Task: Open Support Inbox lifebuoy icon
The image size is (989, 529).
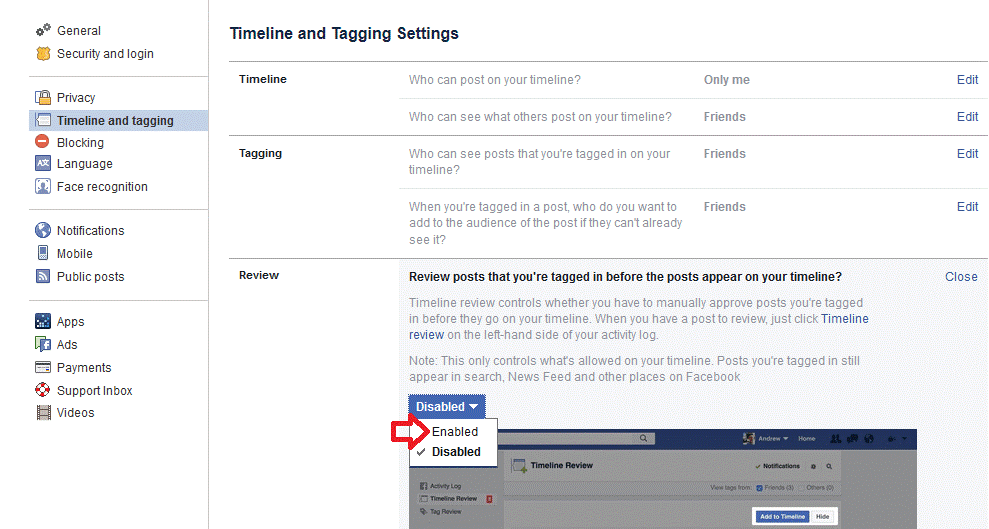Action: (43, 390)
